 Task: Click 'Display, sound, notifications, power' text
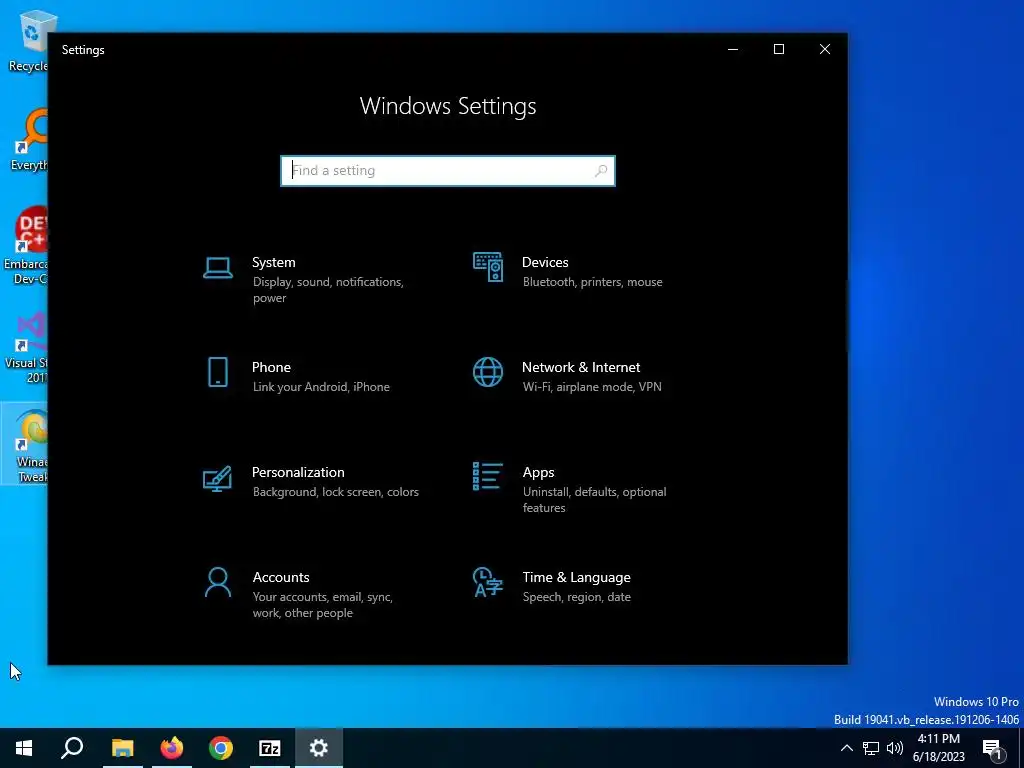click(x=328, y=290)
